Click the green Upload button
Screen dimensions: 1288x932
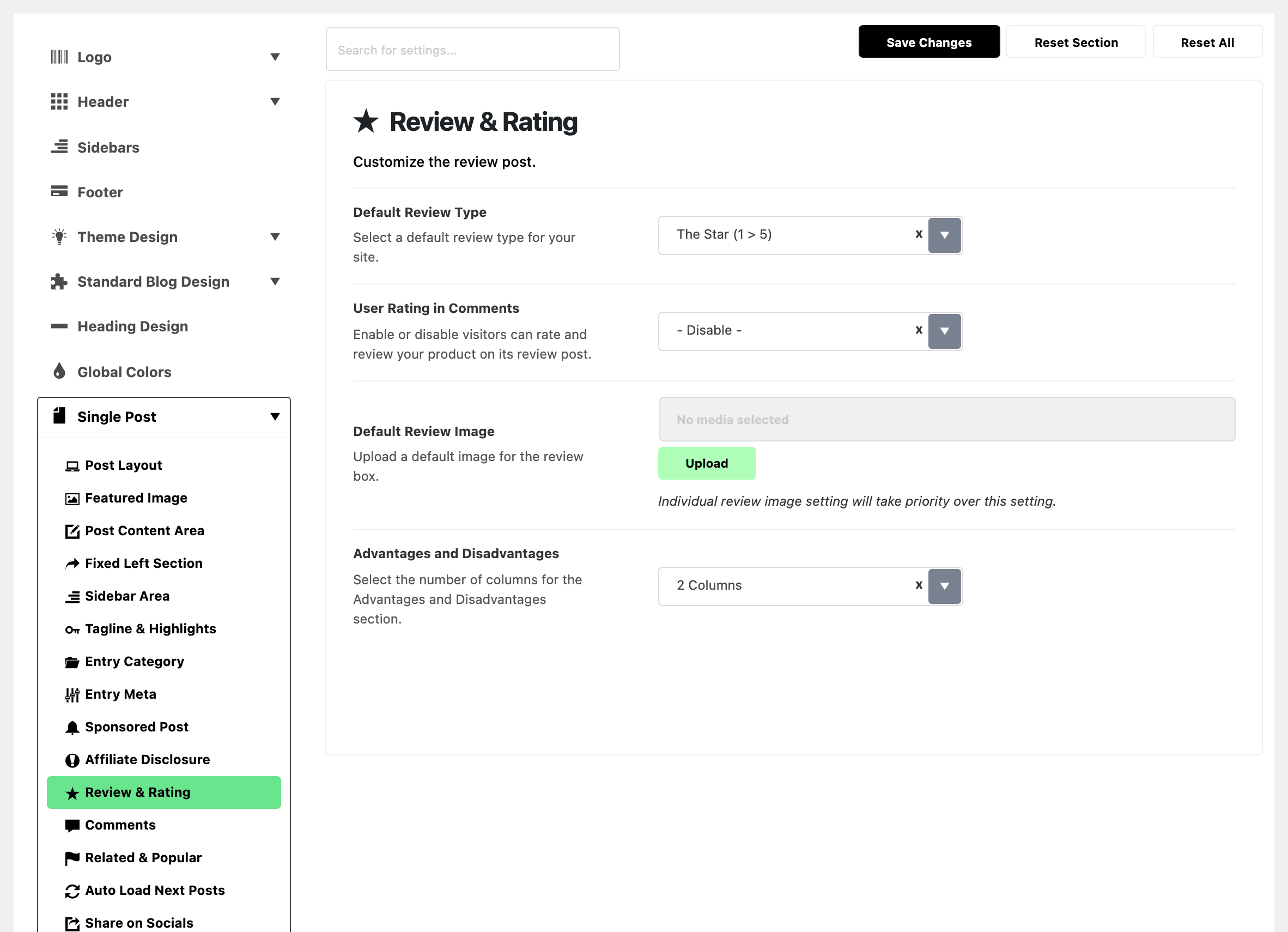click(x=707, y=463)
